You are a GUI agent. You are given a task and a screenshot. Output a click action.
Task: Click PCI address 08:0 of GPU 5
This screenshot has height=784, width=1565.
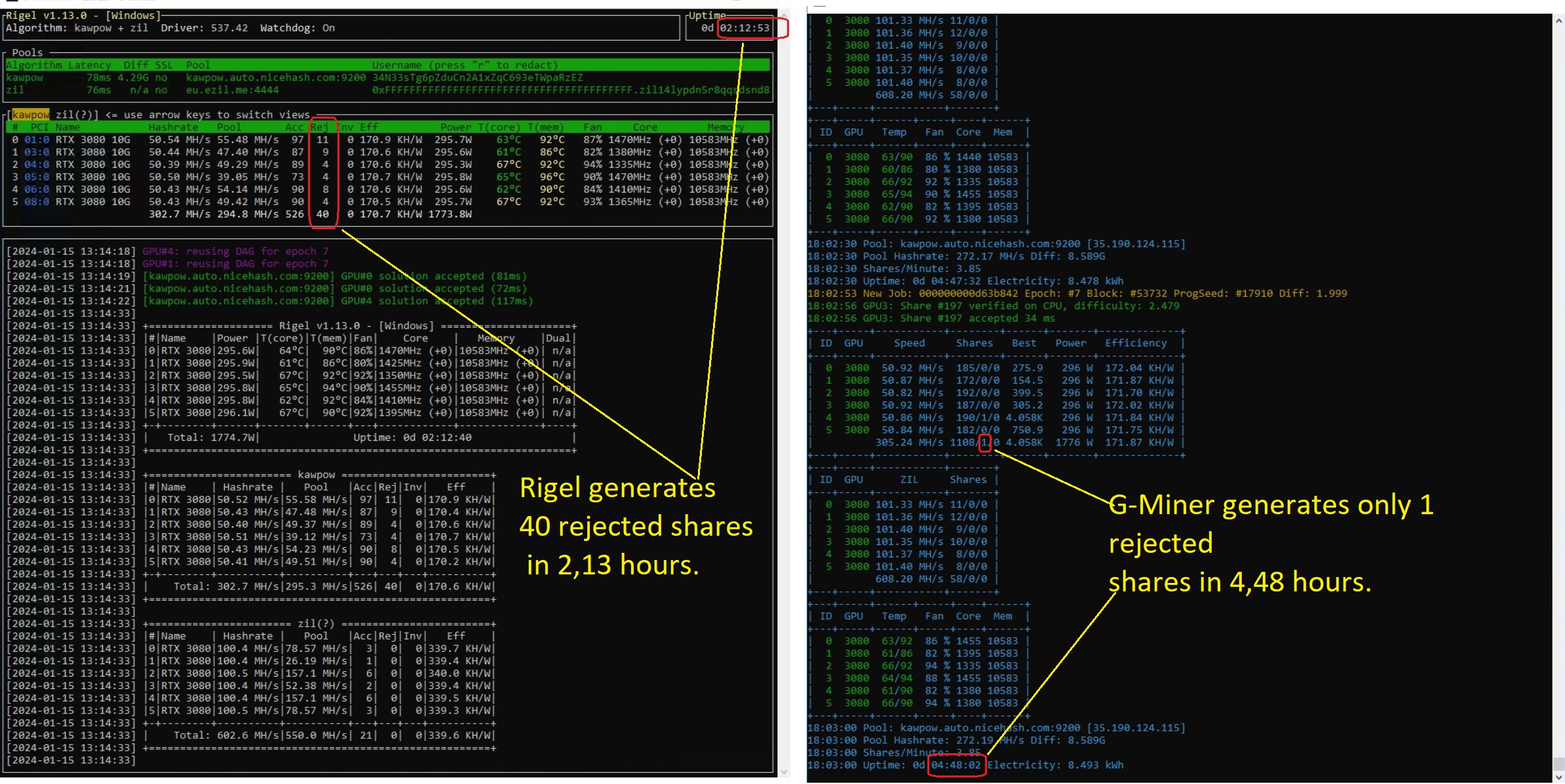pyautogui.click(x=37, y=202)
